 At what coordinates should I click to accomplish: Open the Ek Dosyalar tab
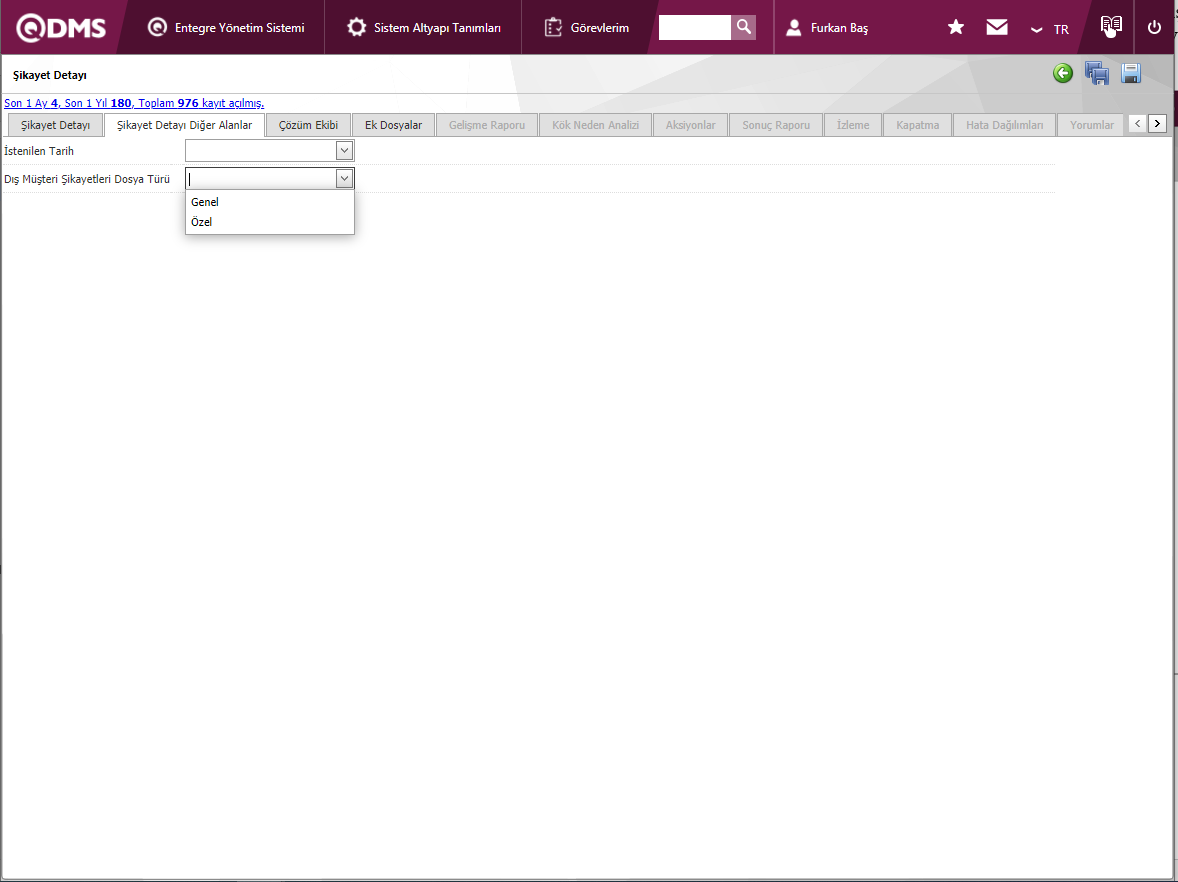click(393, 125)
